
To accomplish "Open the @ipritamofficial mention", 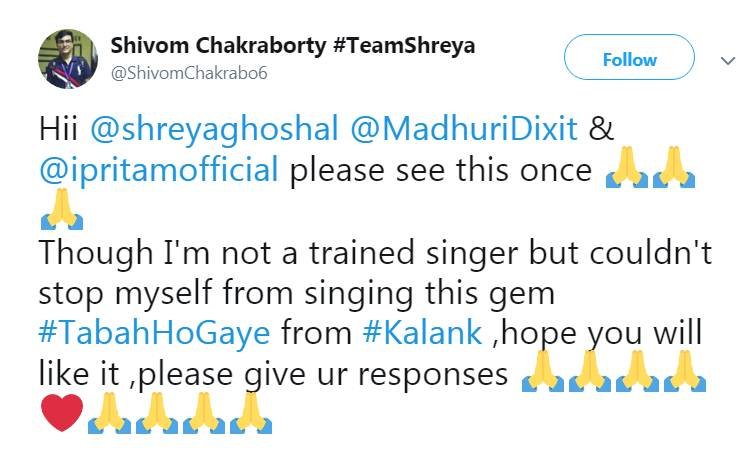I will pyautogui.click(x=159, y=170).
